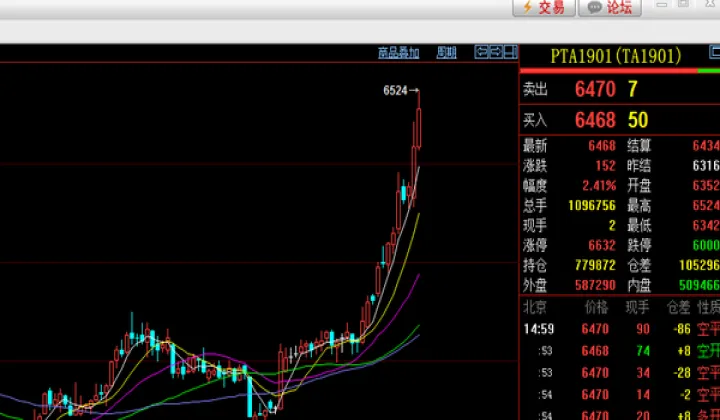Viewport: 720px width, 420px height.
Task: Click the 昨结 previous settlement 6316
Action: 706,166
